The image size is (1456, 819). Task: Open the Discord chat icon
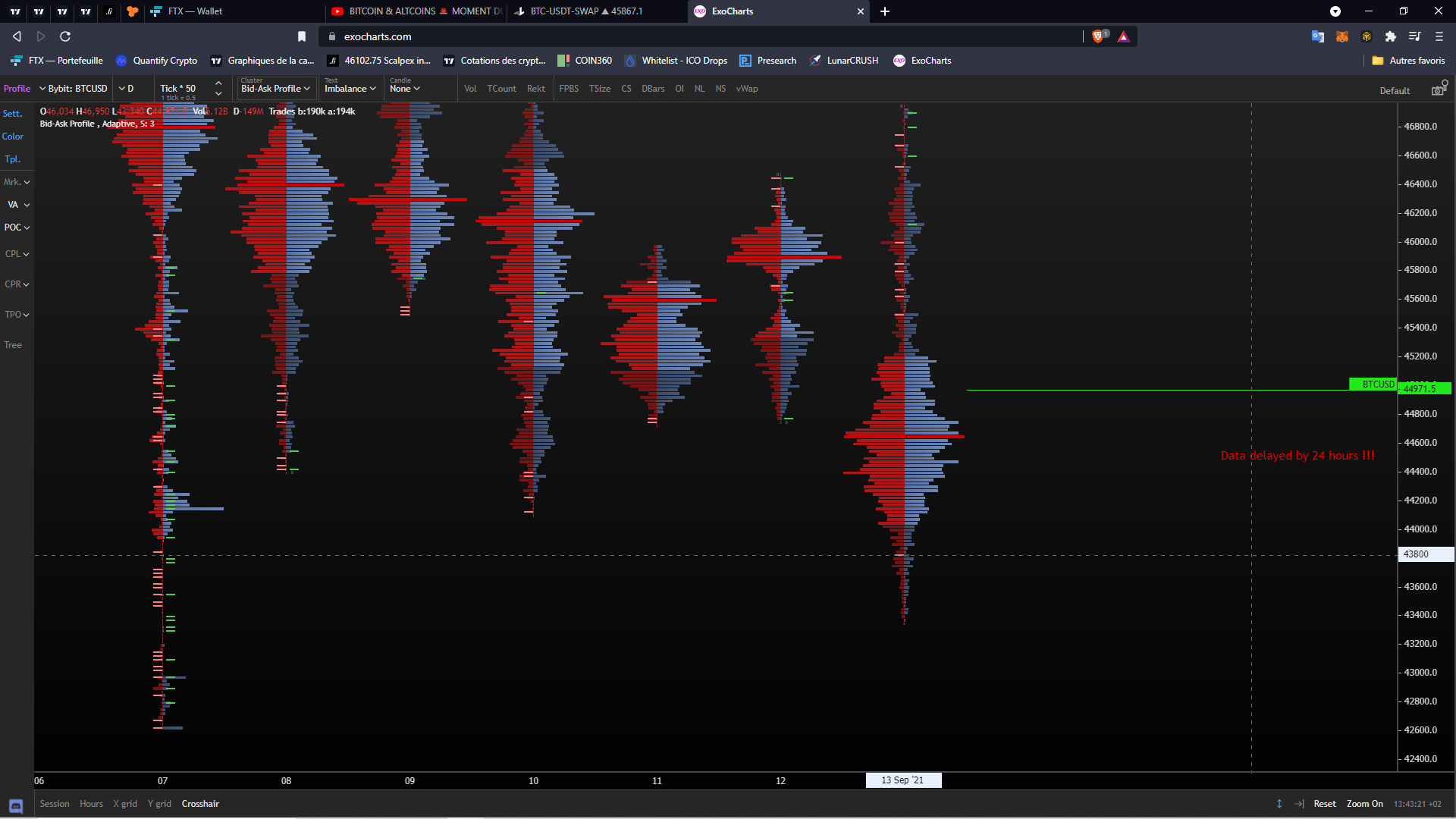16,805
